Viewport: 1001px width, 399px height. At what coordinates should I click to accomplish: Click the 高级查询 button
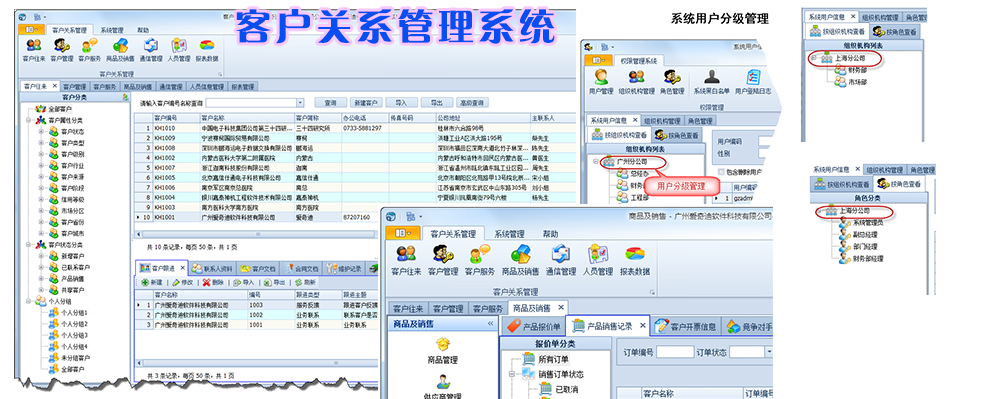click(472, 103)
